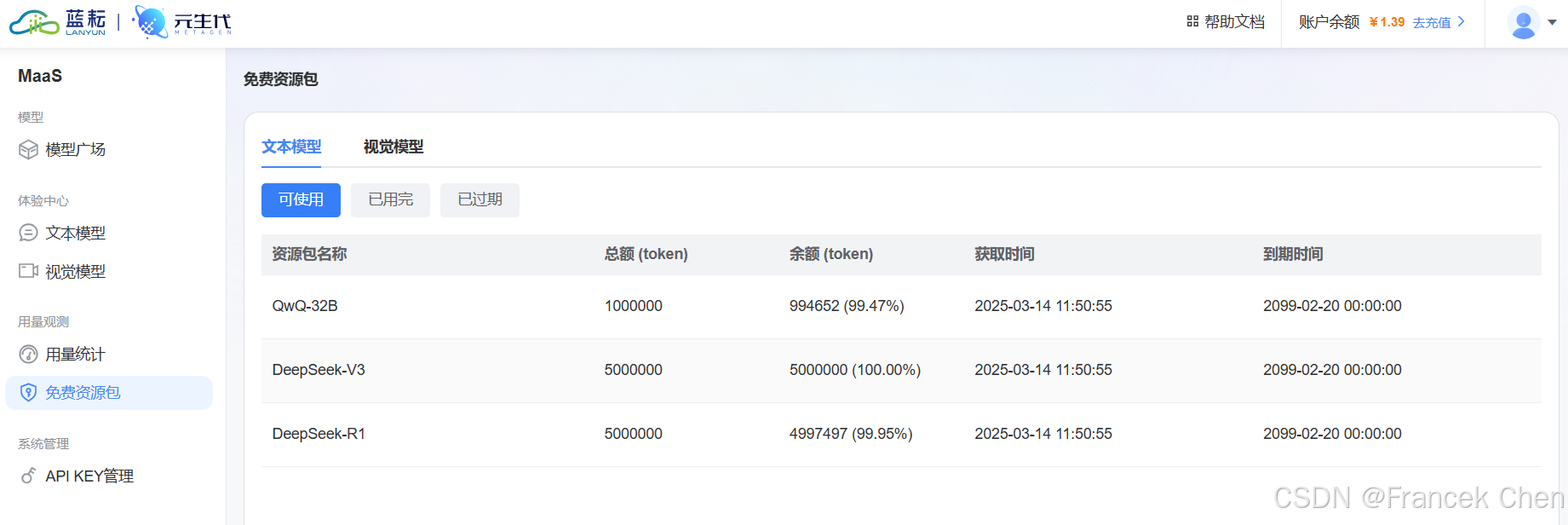The image size is (1568, 525).
Task: Filter by 可使用 packages
Action: [301, 200]
